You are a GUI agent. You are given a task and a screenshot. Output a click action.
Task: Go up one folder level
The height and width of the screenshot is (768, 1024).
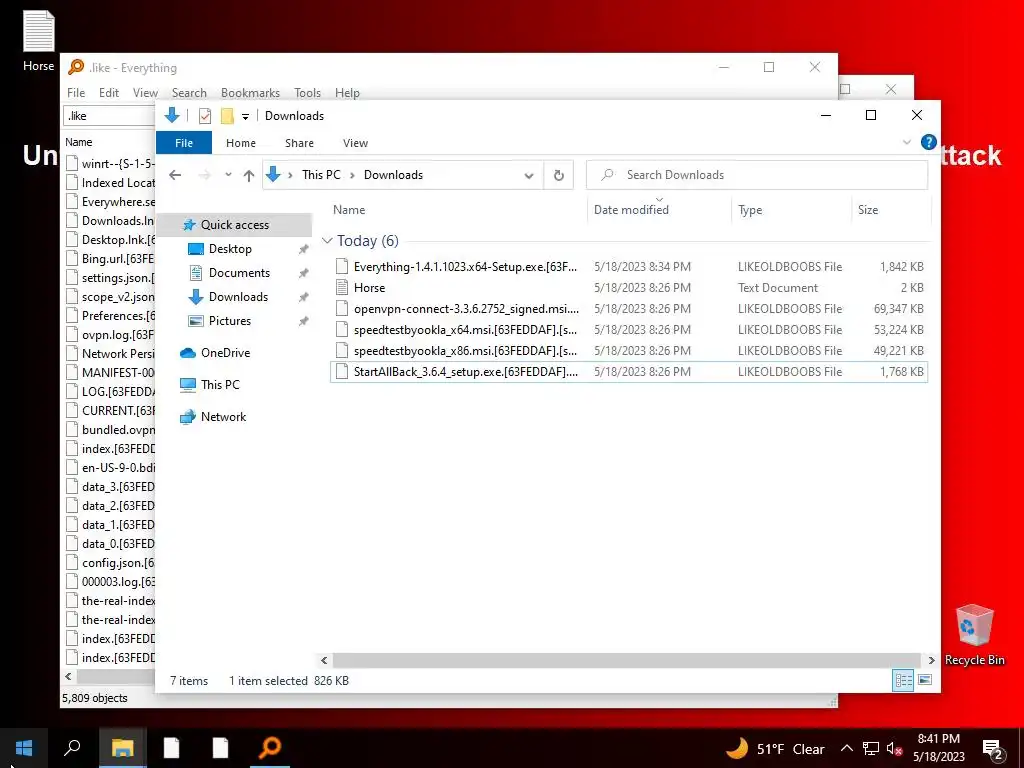(x=249, y=175)
